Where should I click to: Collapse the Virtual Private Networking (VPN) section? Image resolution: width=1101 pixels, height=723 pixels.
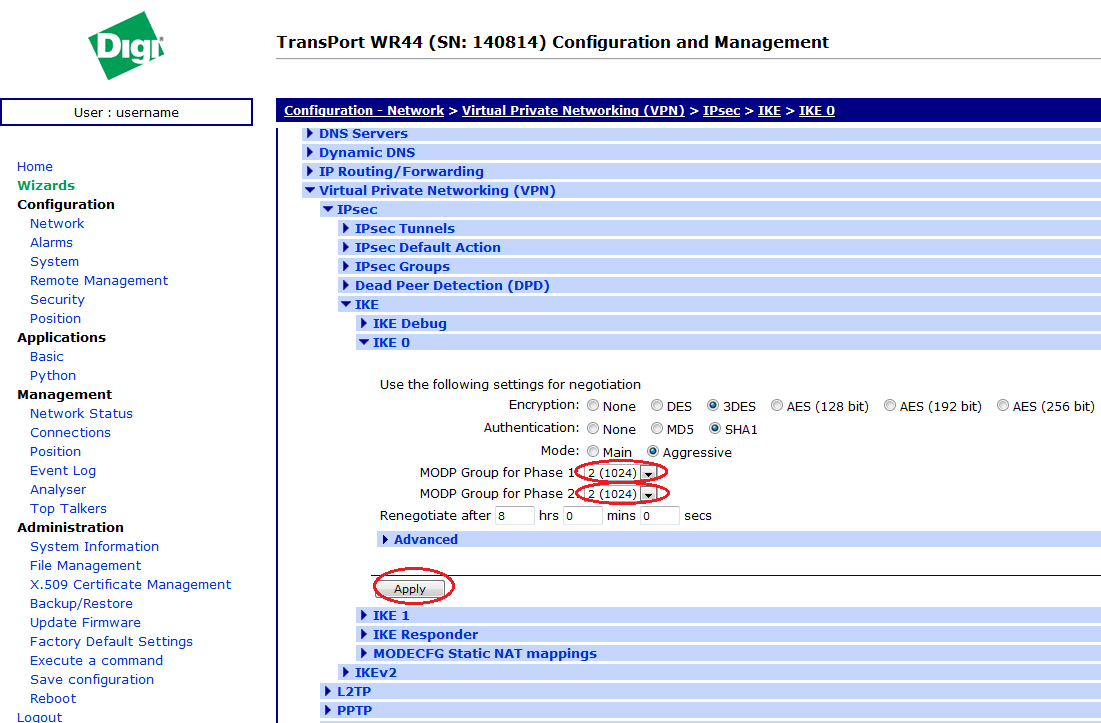(x=436, y=190)
